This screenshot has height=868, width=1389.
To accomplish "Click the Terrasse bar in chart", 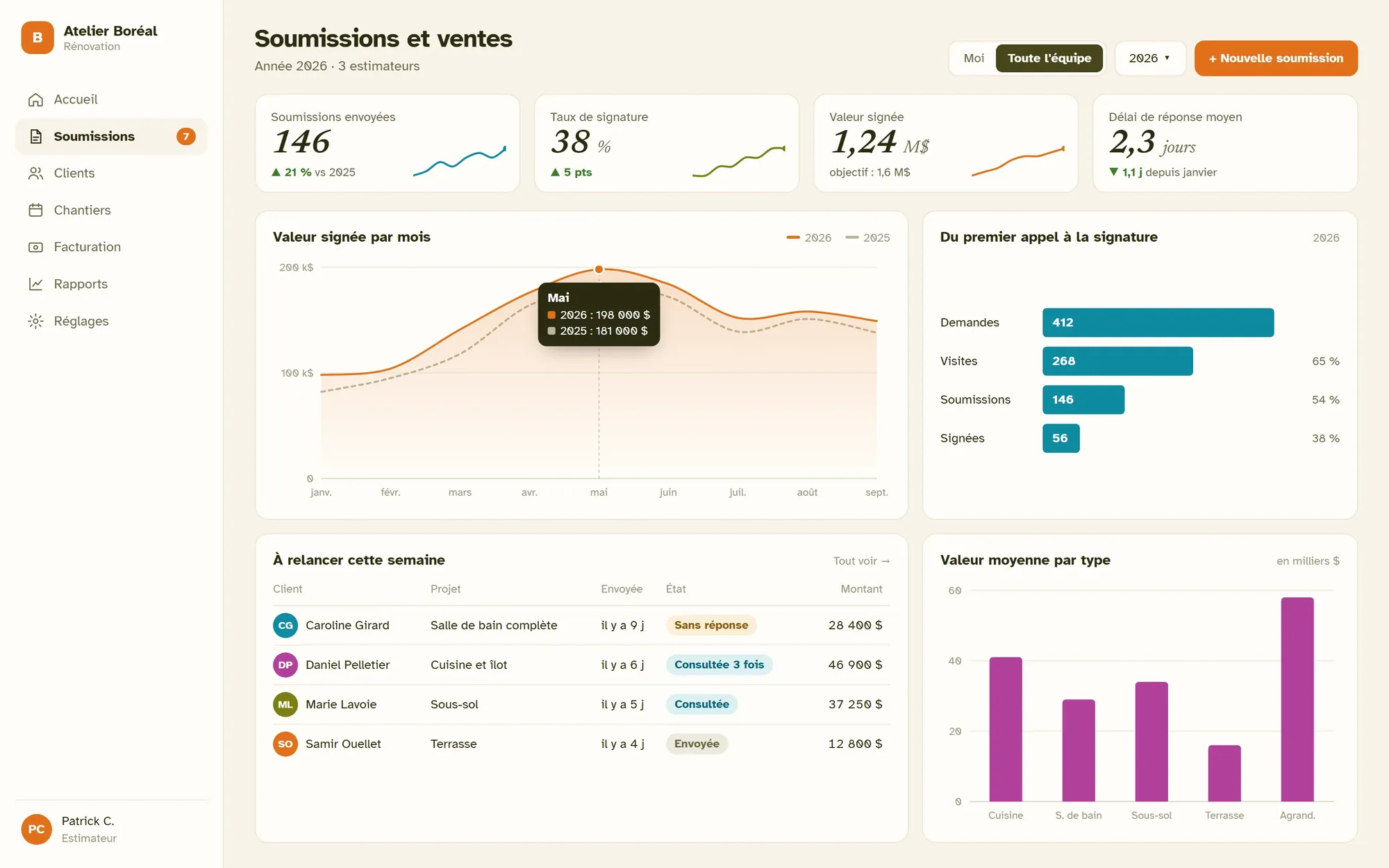I will [x=1224, y=773].
